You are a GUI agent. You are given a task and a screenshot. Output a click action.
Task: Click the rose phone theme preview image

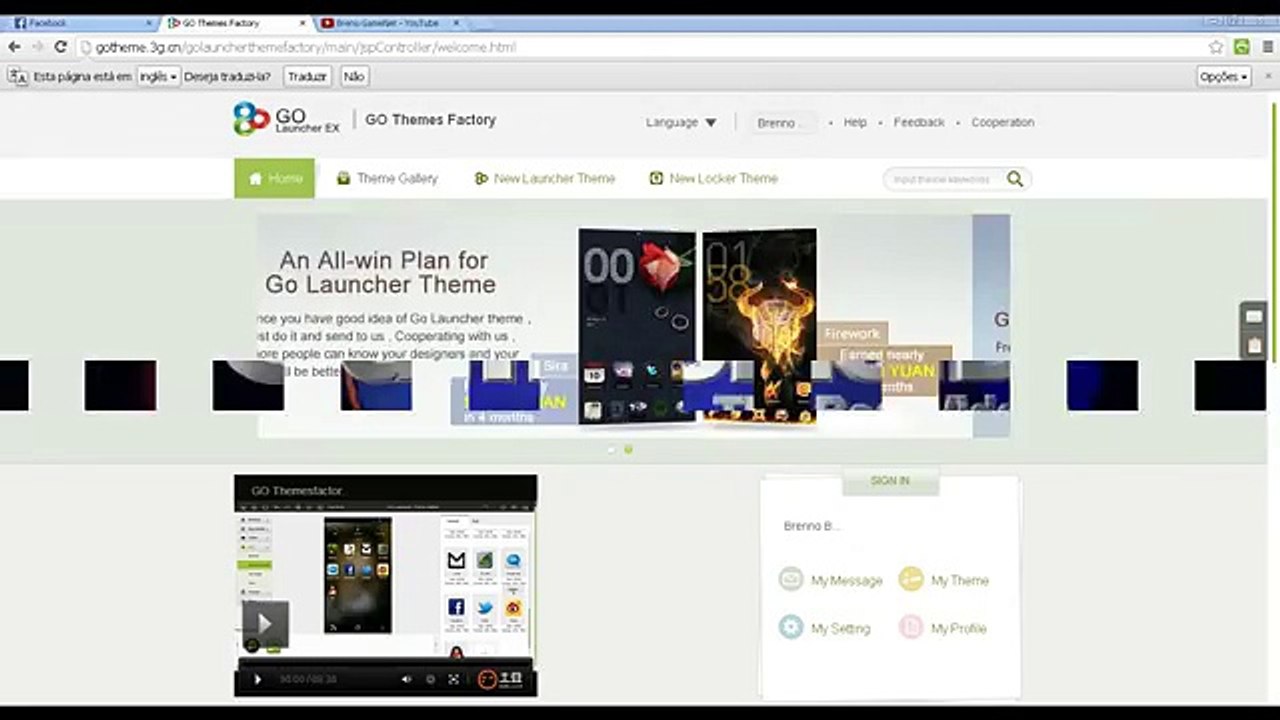637,325
